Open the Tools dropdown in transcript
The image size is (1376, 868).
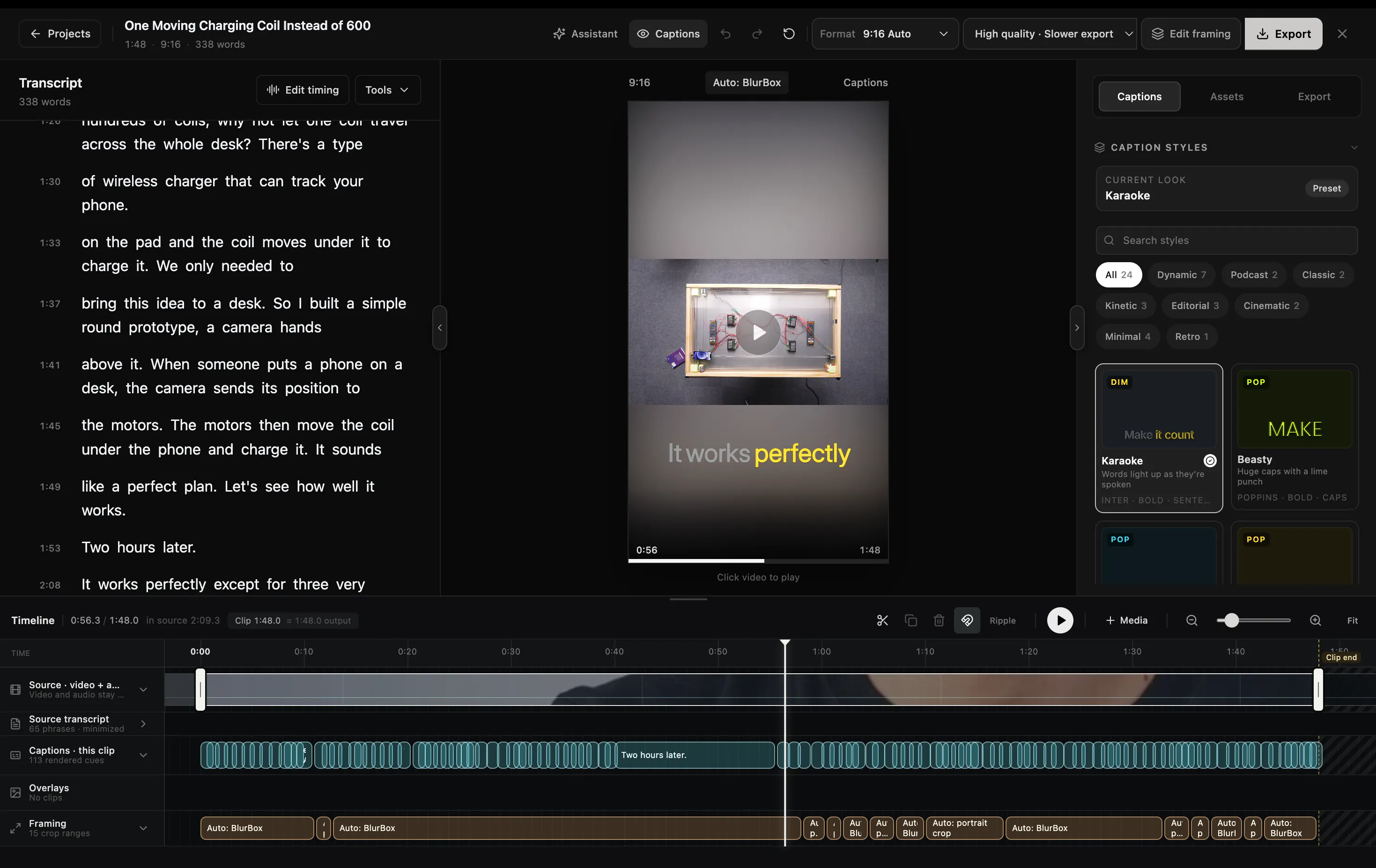pos(387,89)
